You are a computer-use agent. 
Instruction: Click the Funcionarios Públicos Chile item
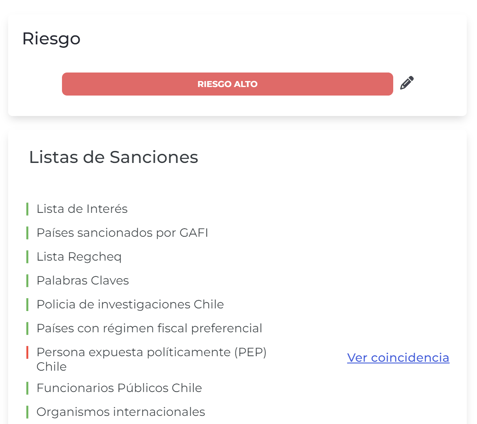tap(119, 388)
